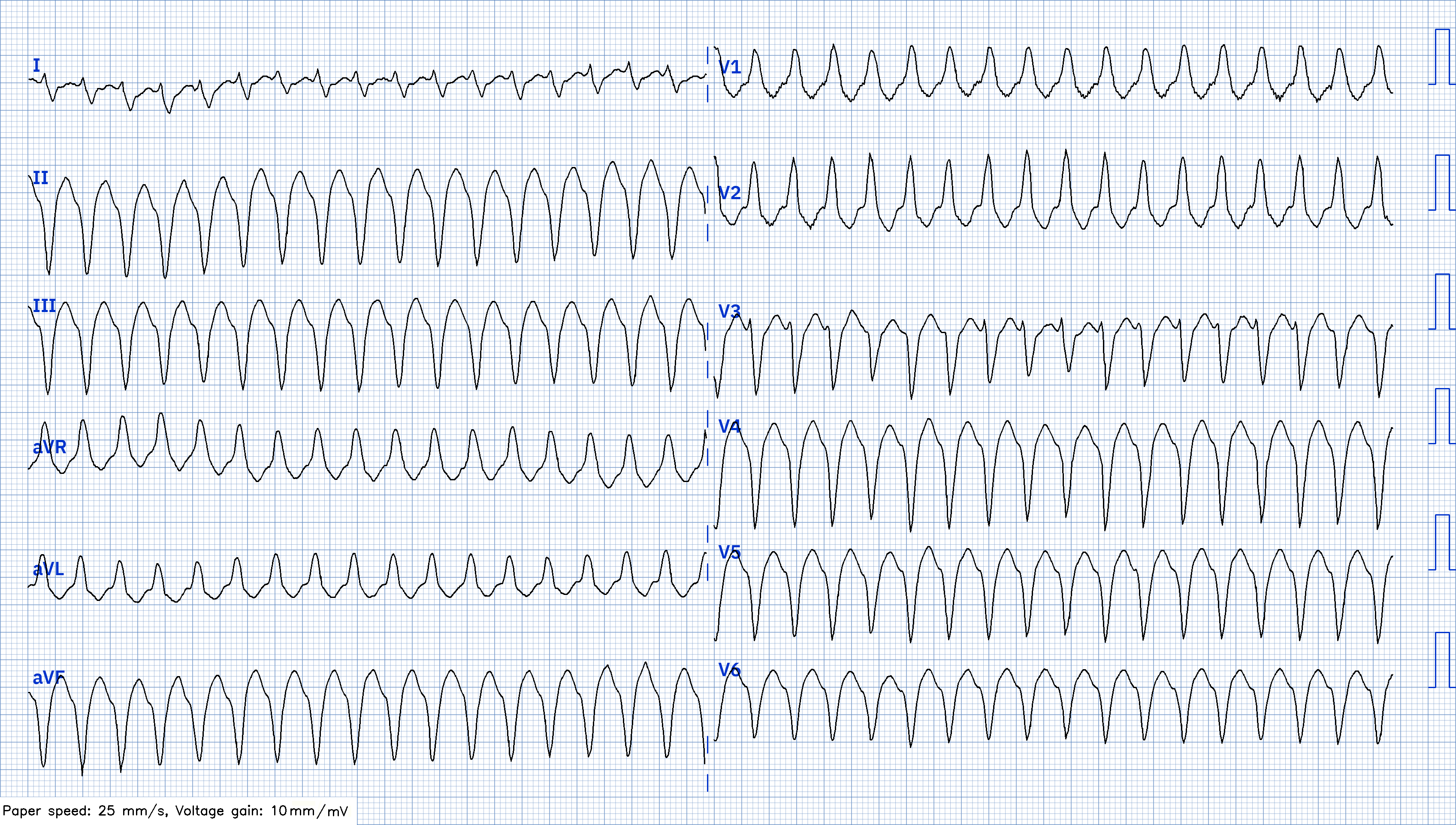Click the calibration pulse beside V4
1456x825 pixels.
click(1442, 416)
